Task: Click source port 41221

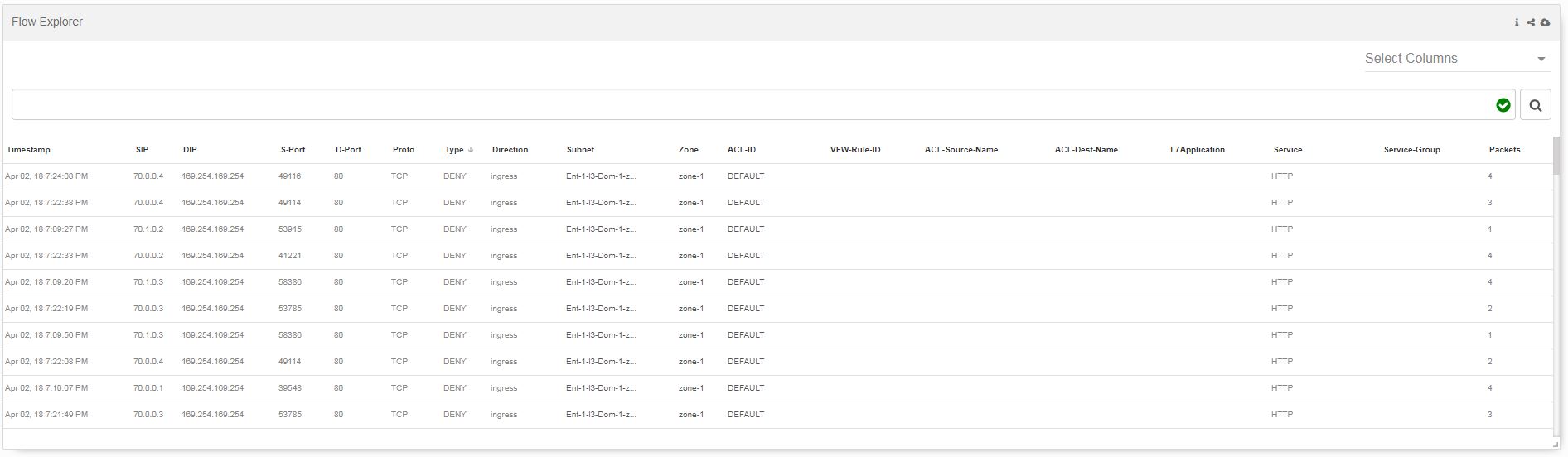Action: coord(290,256)
